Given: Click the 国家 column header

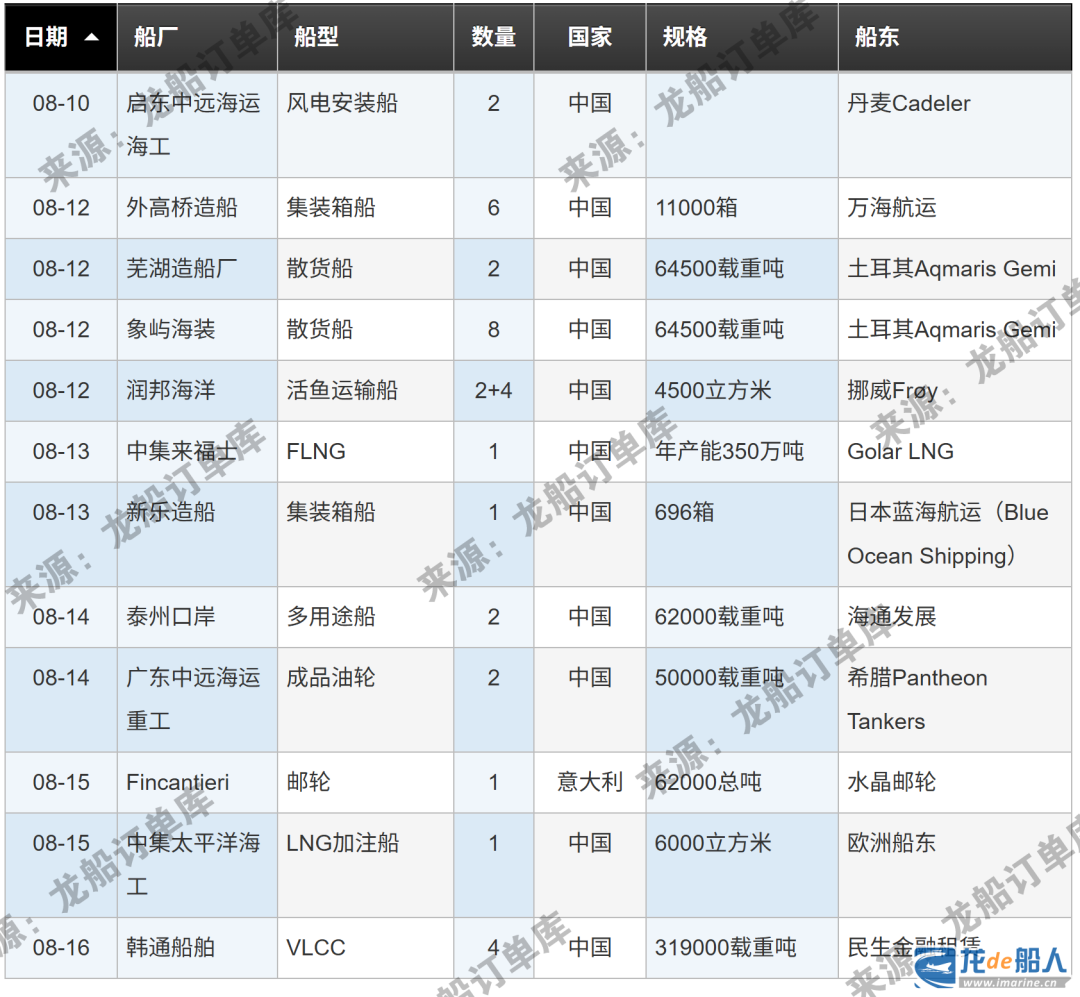Looking at the screenshot, I should (x=590, y=37).
